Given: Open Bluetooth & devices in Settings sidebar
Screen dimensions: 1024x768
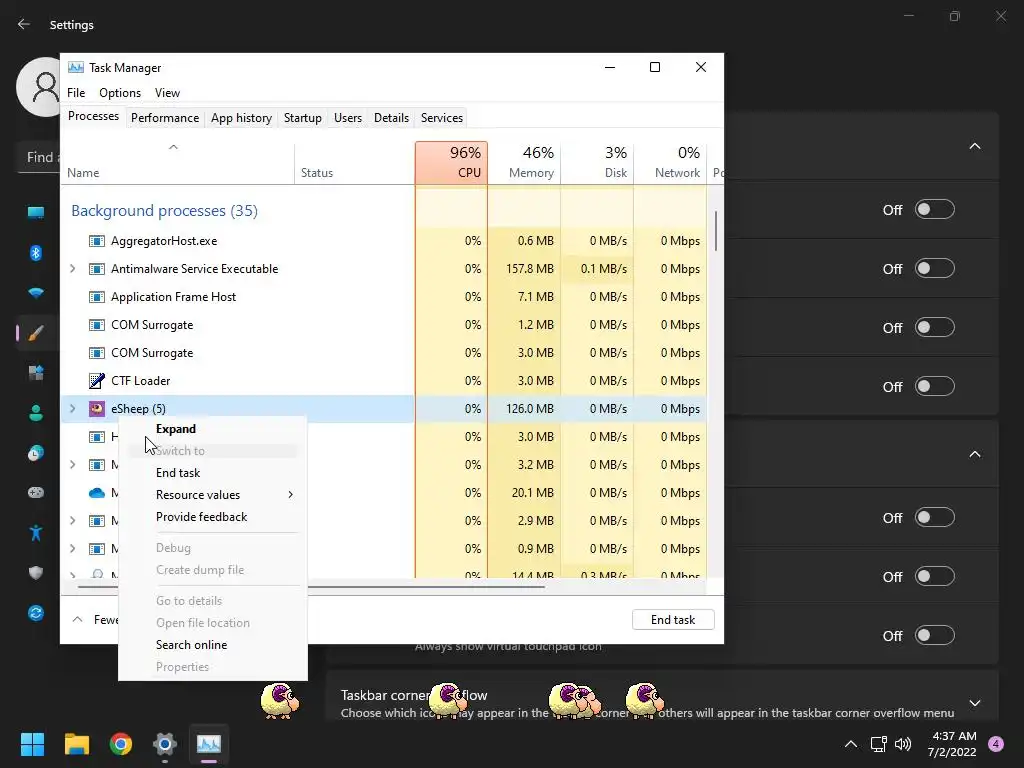Looking at the screenshot, I should tap(36, 253).
